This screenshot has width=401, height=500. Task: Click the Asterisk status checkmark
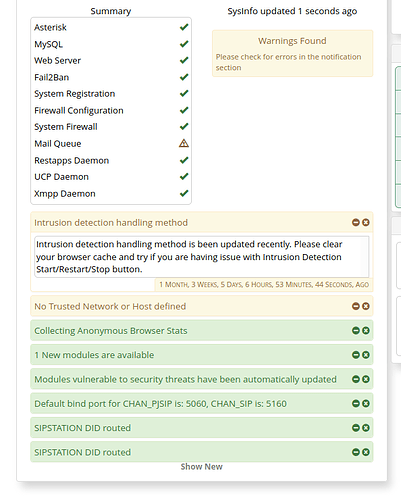184,27
